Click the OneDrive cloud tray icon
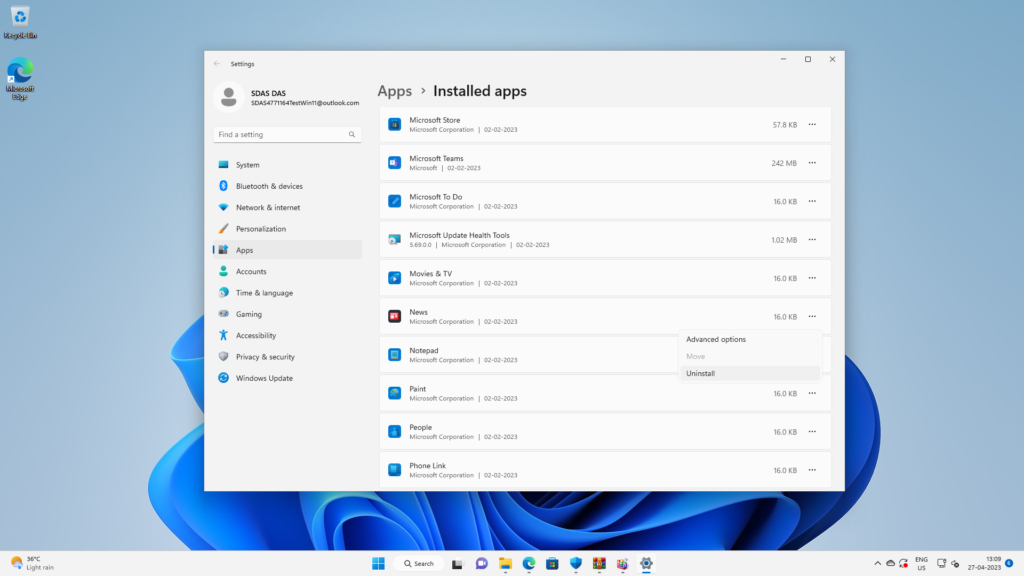 890,564
